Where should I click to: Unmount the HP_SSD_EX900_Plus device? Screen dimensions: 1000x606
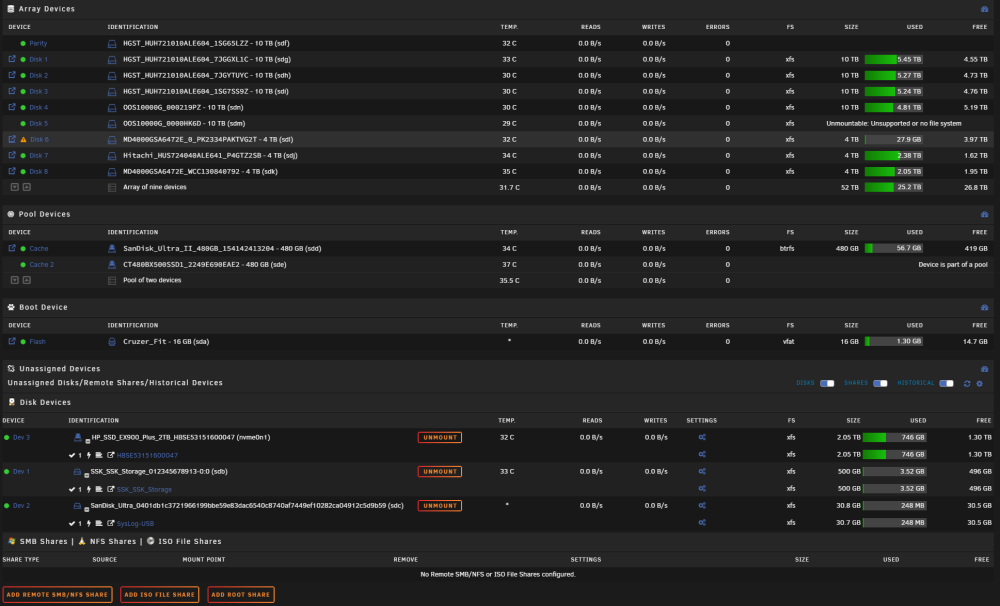(x=439, y=438)
